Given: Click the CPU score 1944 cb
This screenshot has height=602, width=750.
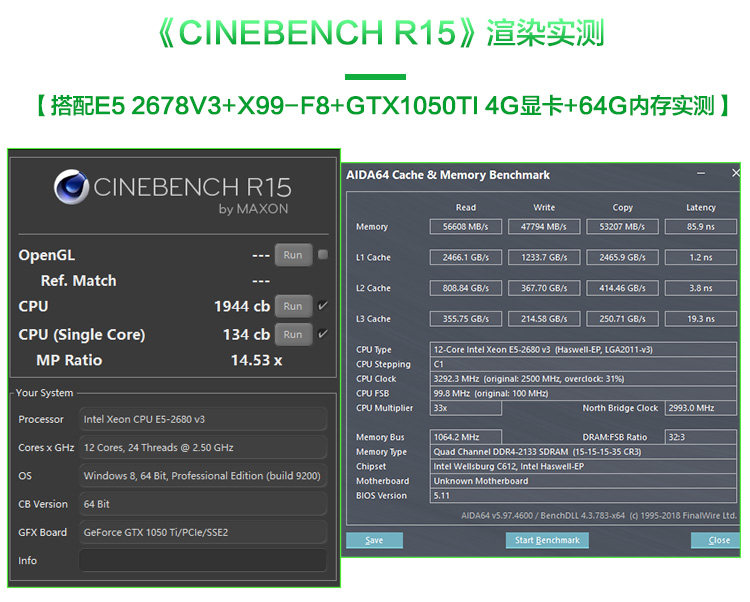Looking at the screenshot, I should click(x=242, y=306).
